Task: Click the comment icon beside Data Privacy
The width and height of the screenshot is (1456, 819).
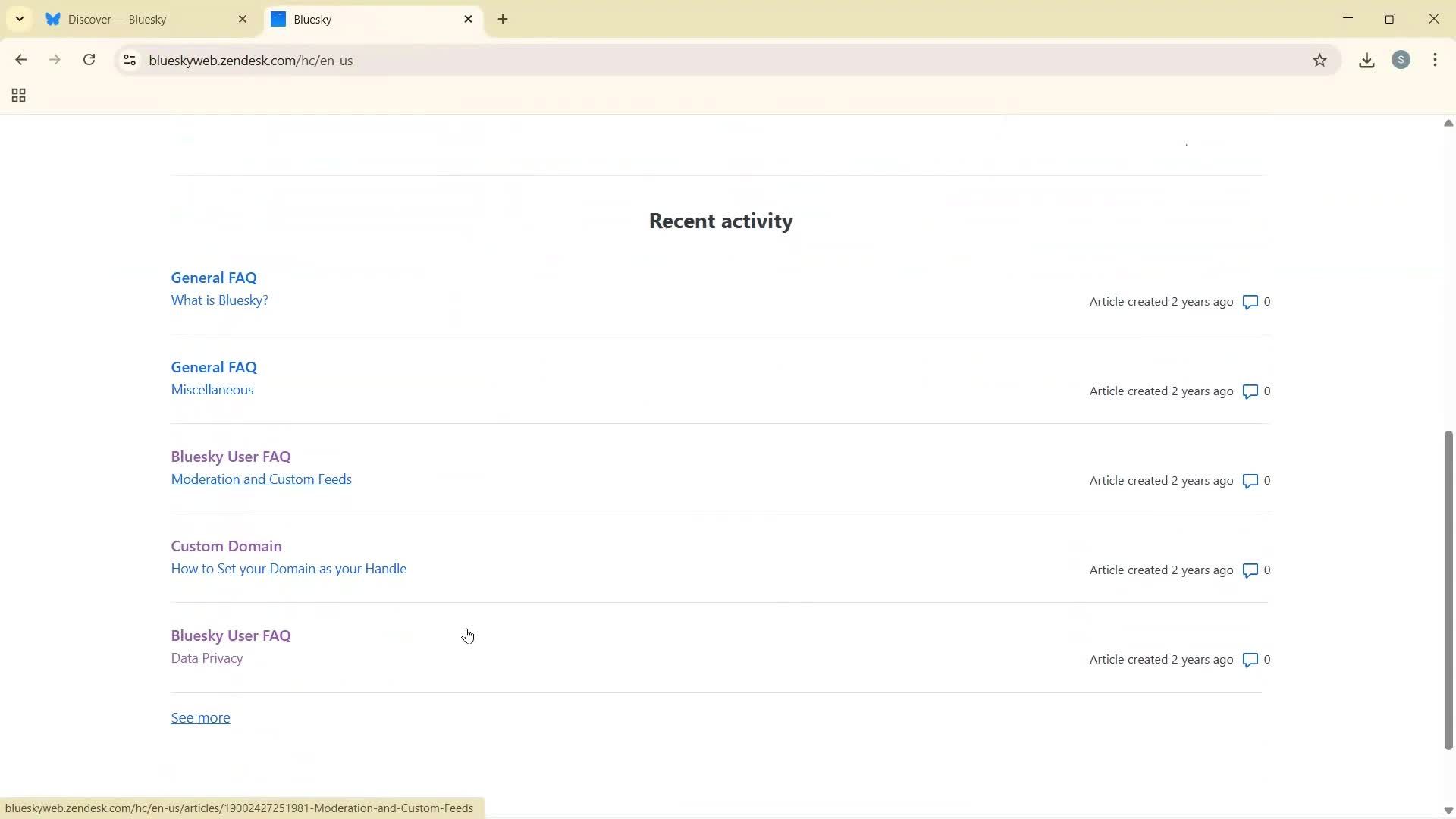Action: (1251, 660)
